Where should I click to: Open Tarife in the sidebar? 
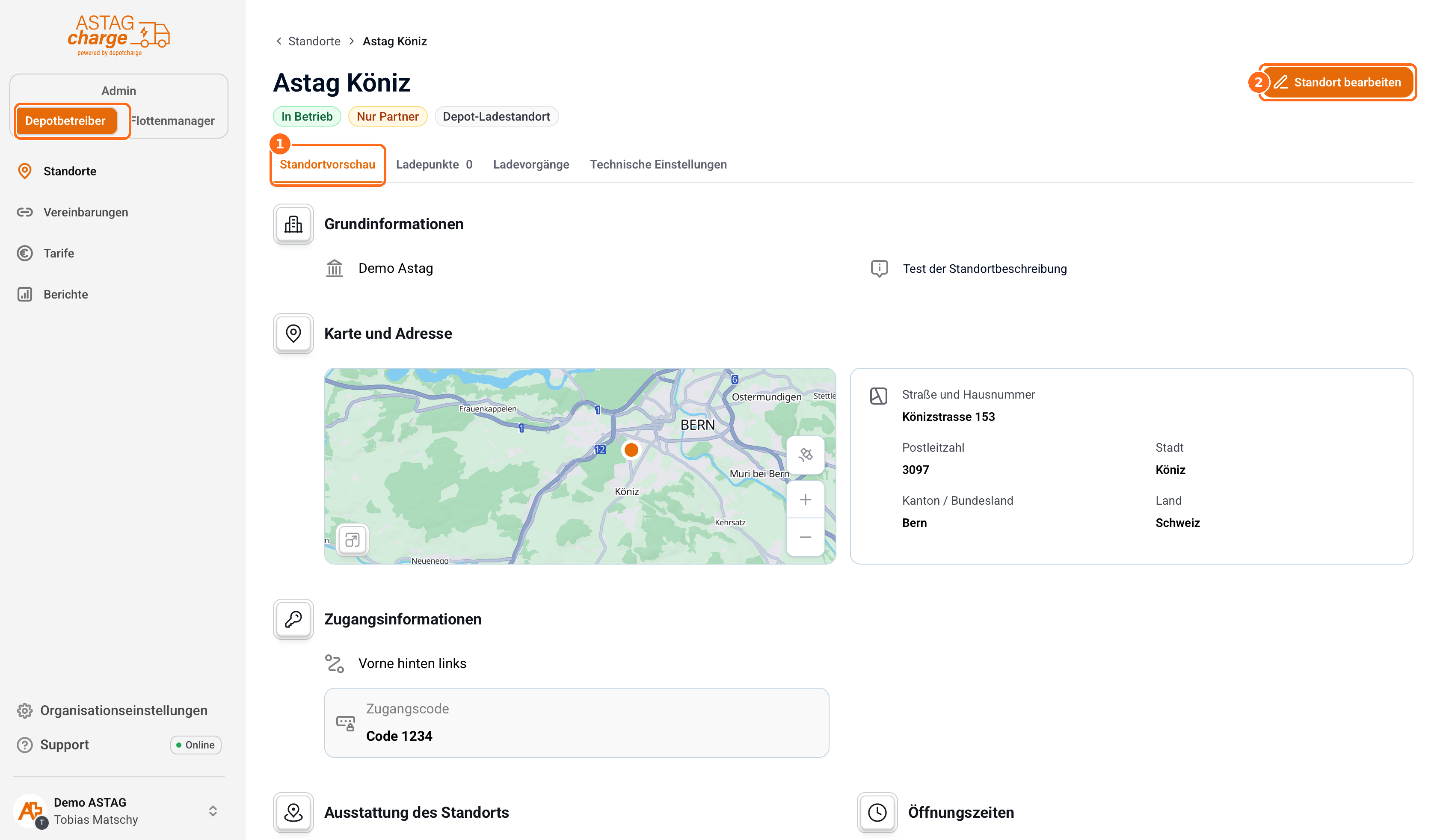[59, 253]
